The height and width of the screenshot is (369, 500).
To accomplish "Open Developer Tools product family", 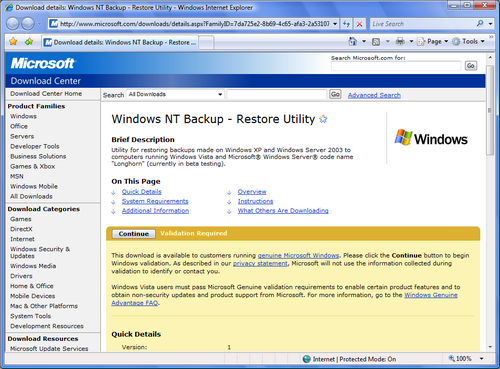I will click(x=35, y=146).
